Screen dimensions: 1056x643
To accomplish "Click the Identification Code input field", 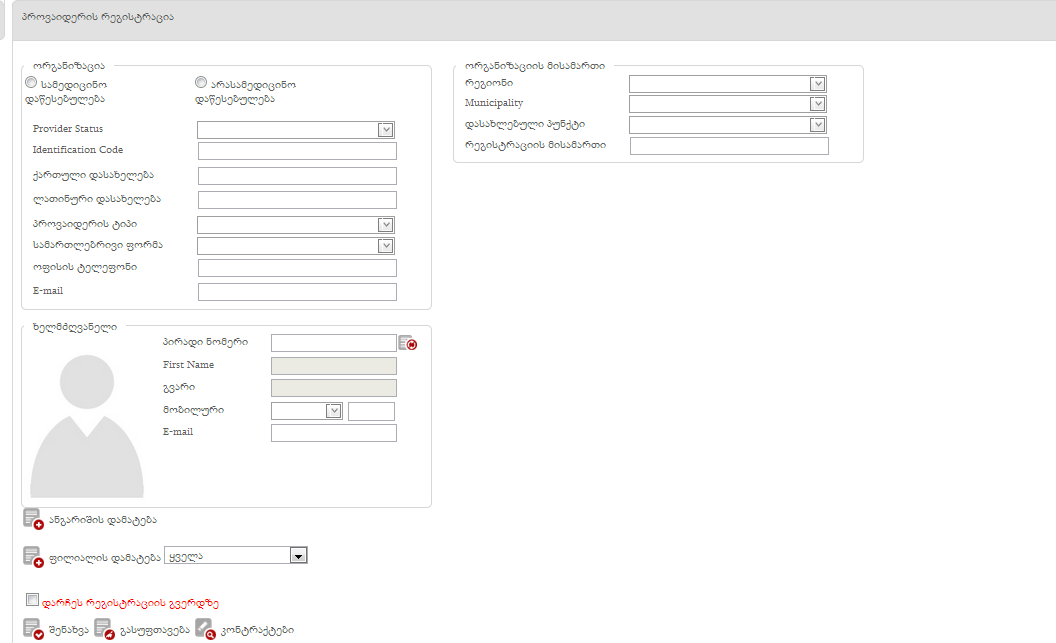I will click(297, 151).
